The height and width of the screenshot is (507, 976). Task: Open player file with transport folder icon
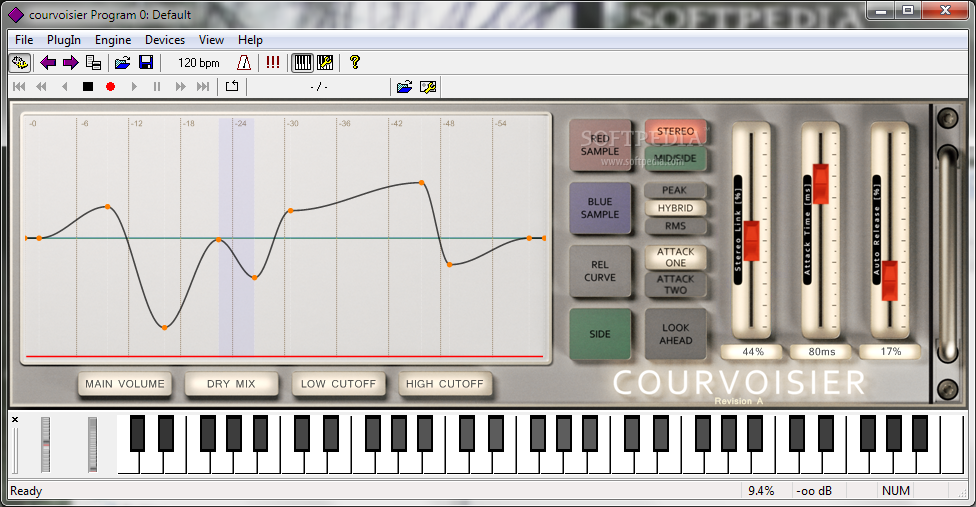click(405, 86)
